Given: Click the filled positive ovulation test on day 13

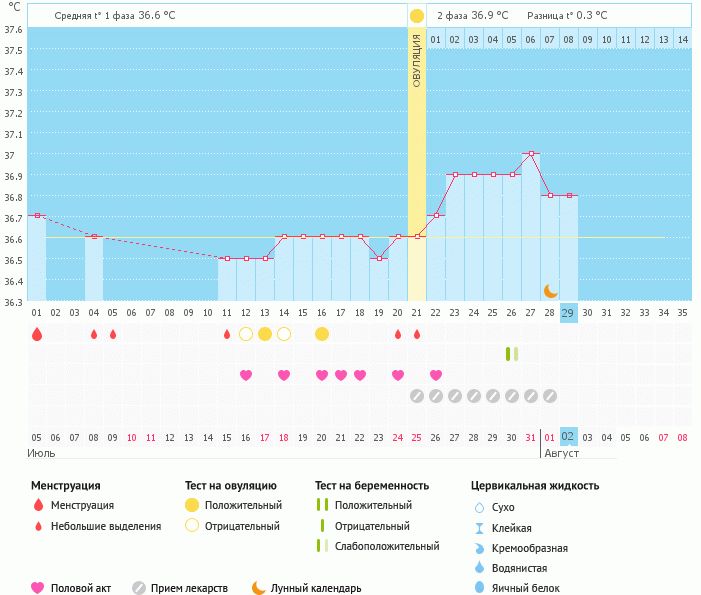Looking at the screenshot, I should (264, 334).
